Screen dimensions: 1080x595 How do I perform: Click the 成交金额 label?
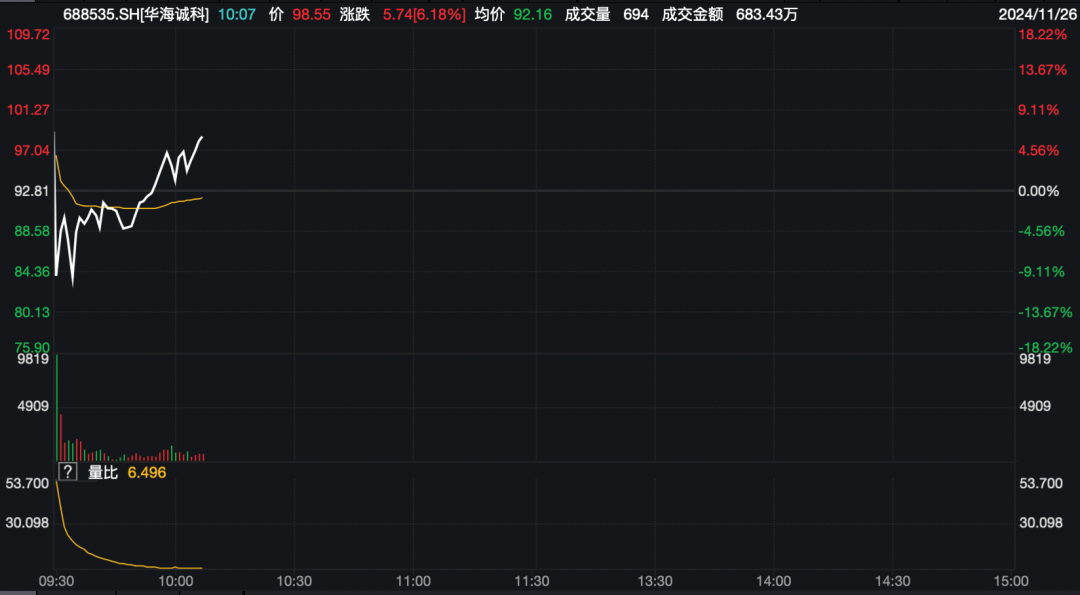[x=692, y=14]
